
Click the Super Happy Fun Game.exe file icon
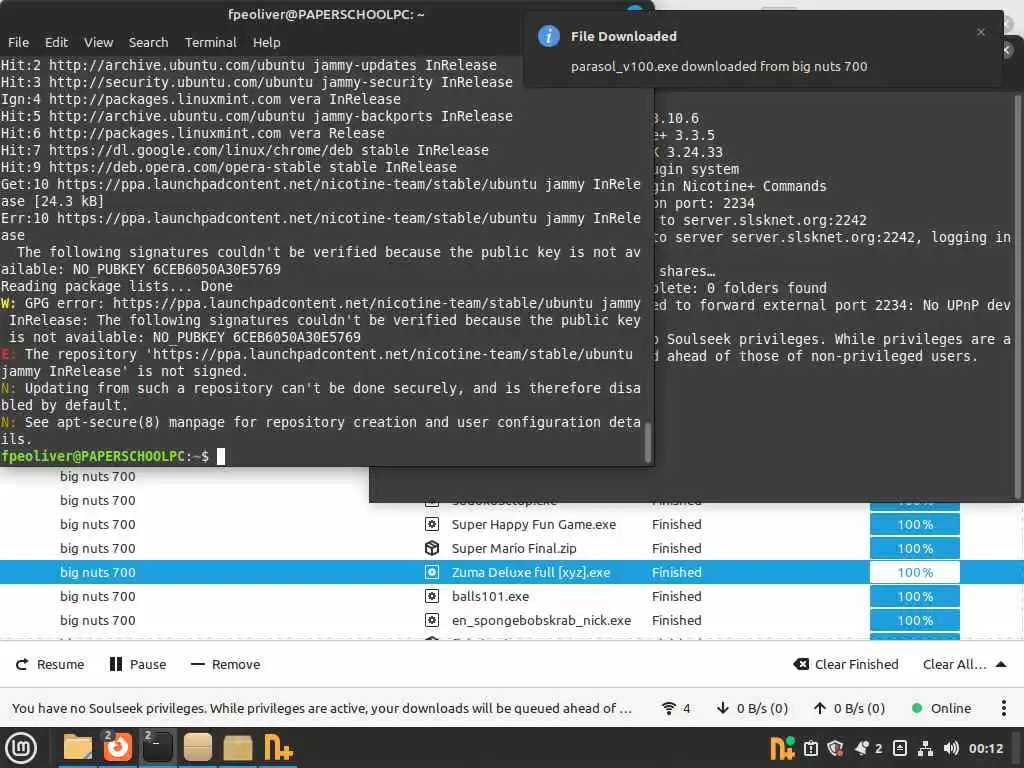[x=432, y=524]
